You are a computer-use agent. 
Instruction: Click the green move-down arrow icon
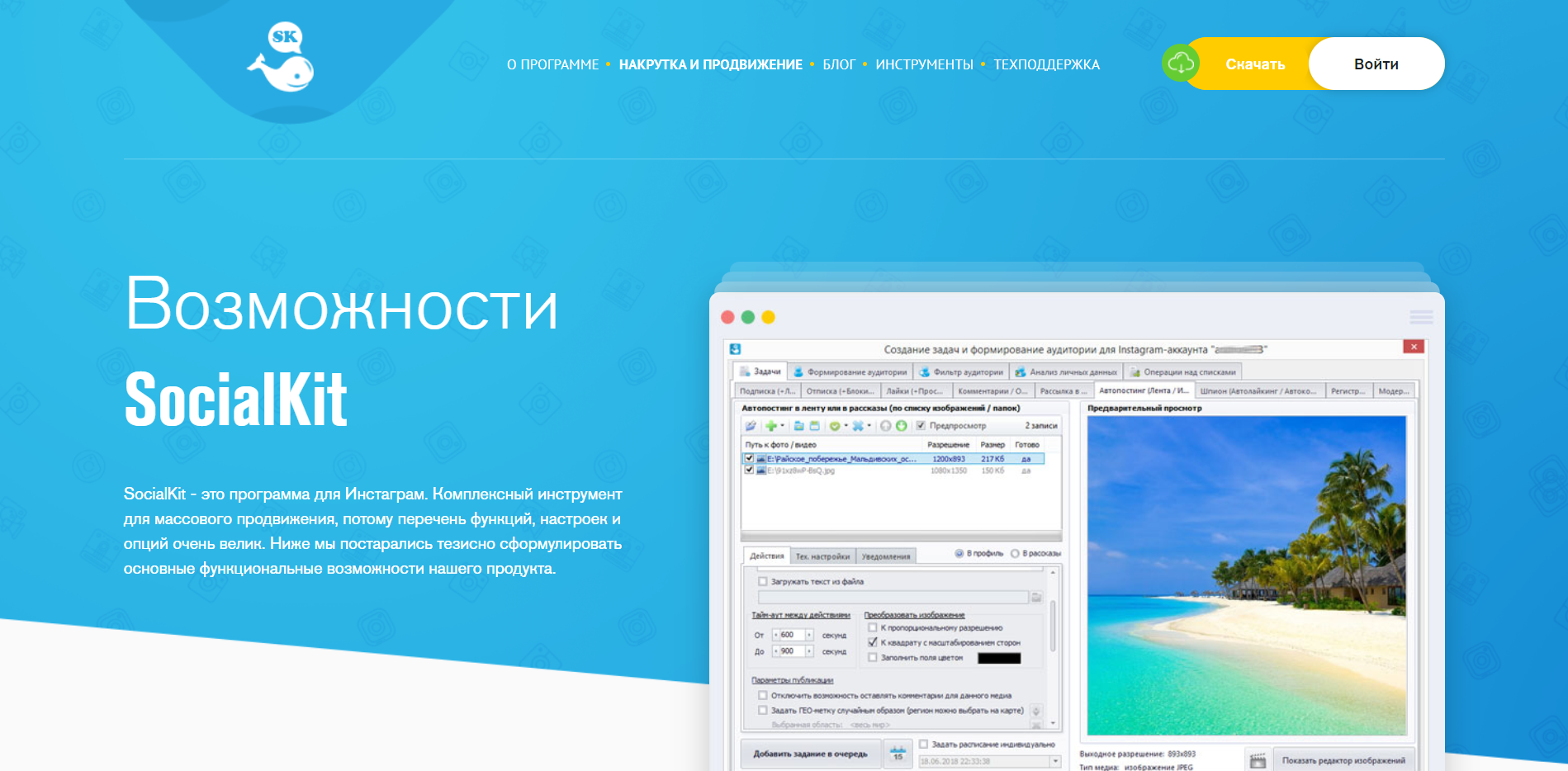tap(902, 426)
